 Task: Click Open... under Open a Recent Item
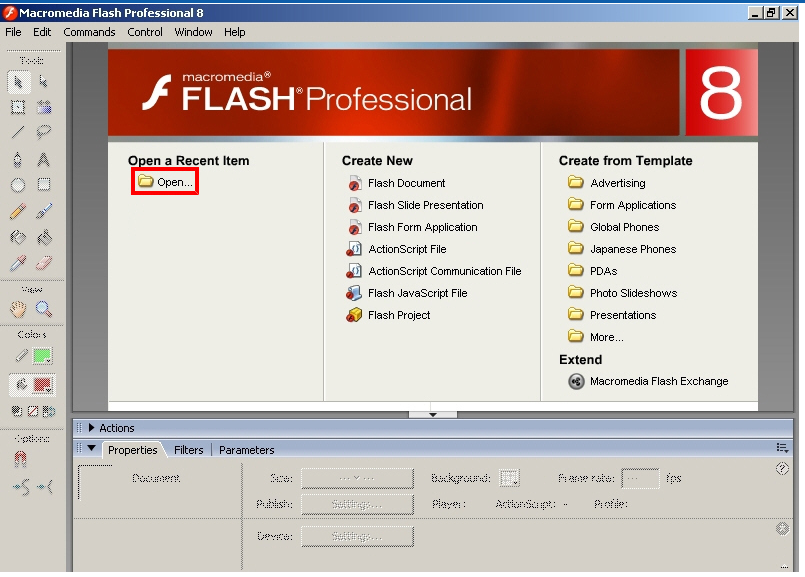(165, 182)
